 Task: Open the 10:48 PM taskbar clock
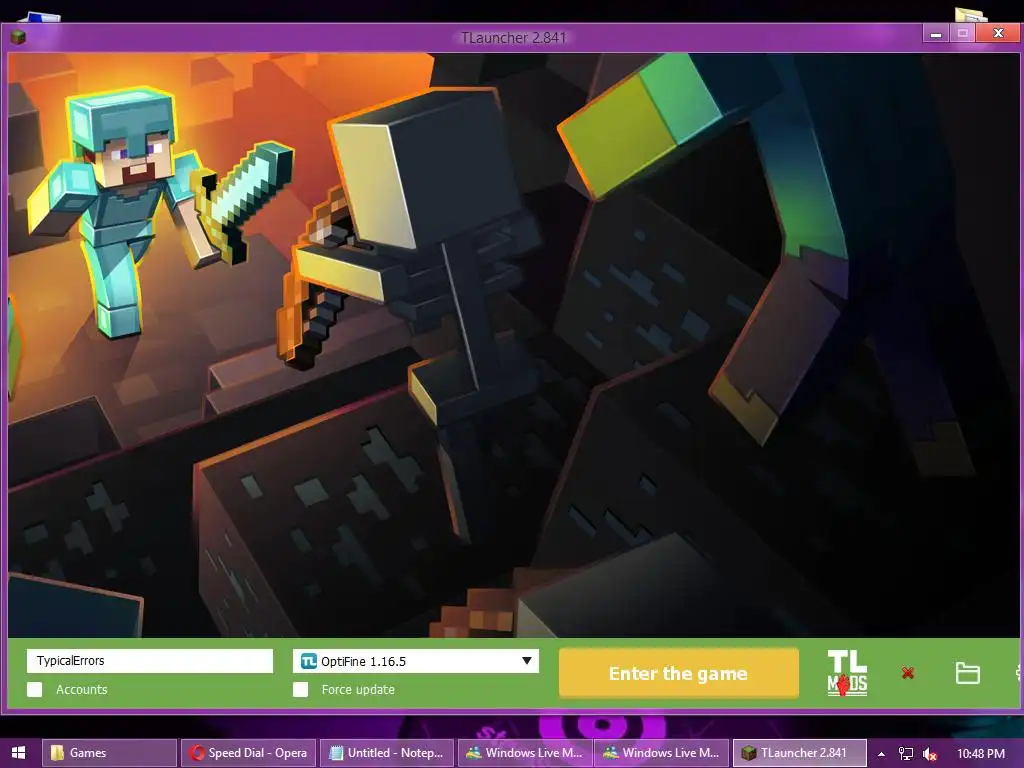[x=981, y=754]
